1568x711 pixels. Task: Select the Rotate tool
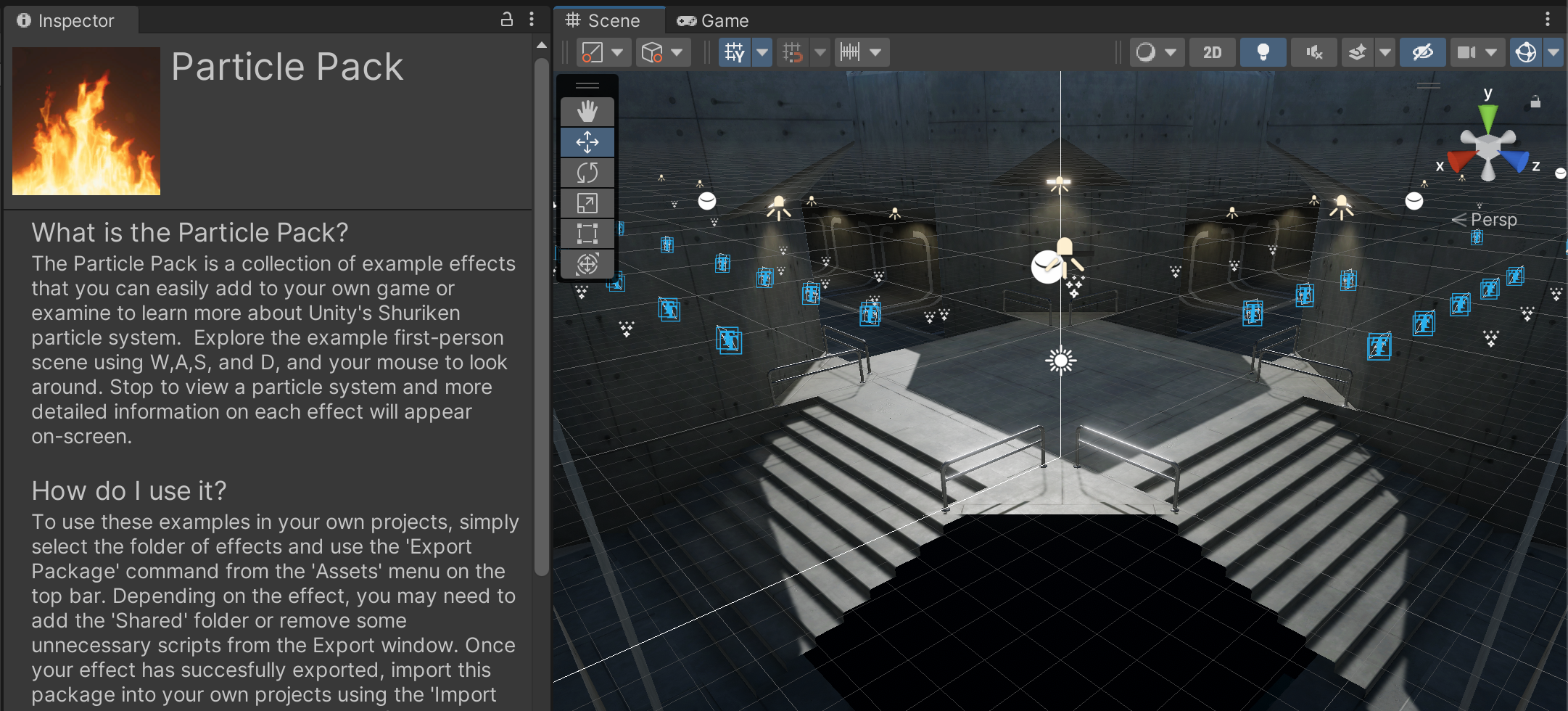[x=587, y=173]
